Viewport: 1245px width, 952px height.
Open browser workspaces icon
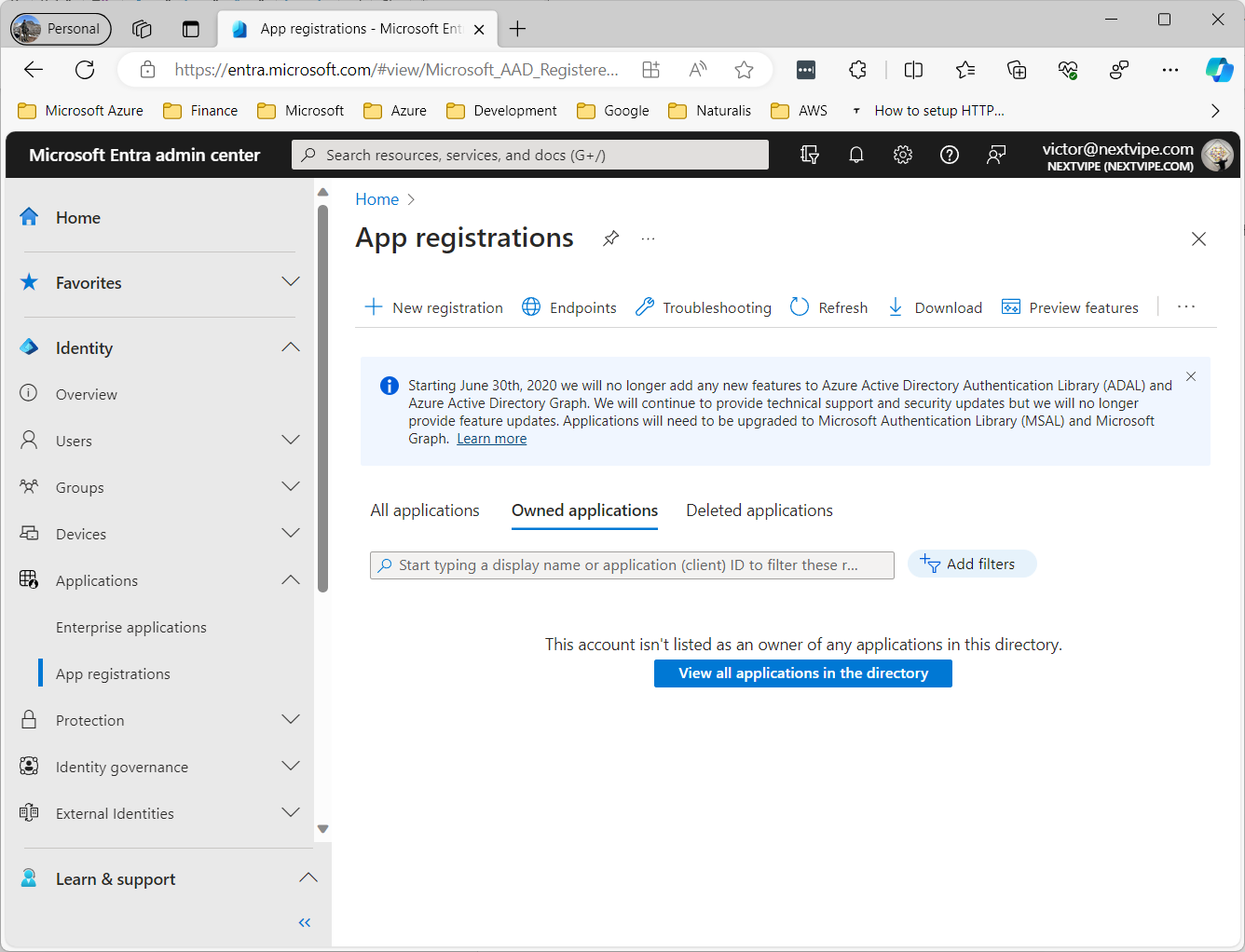(x=142, y=29)
